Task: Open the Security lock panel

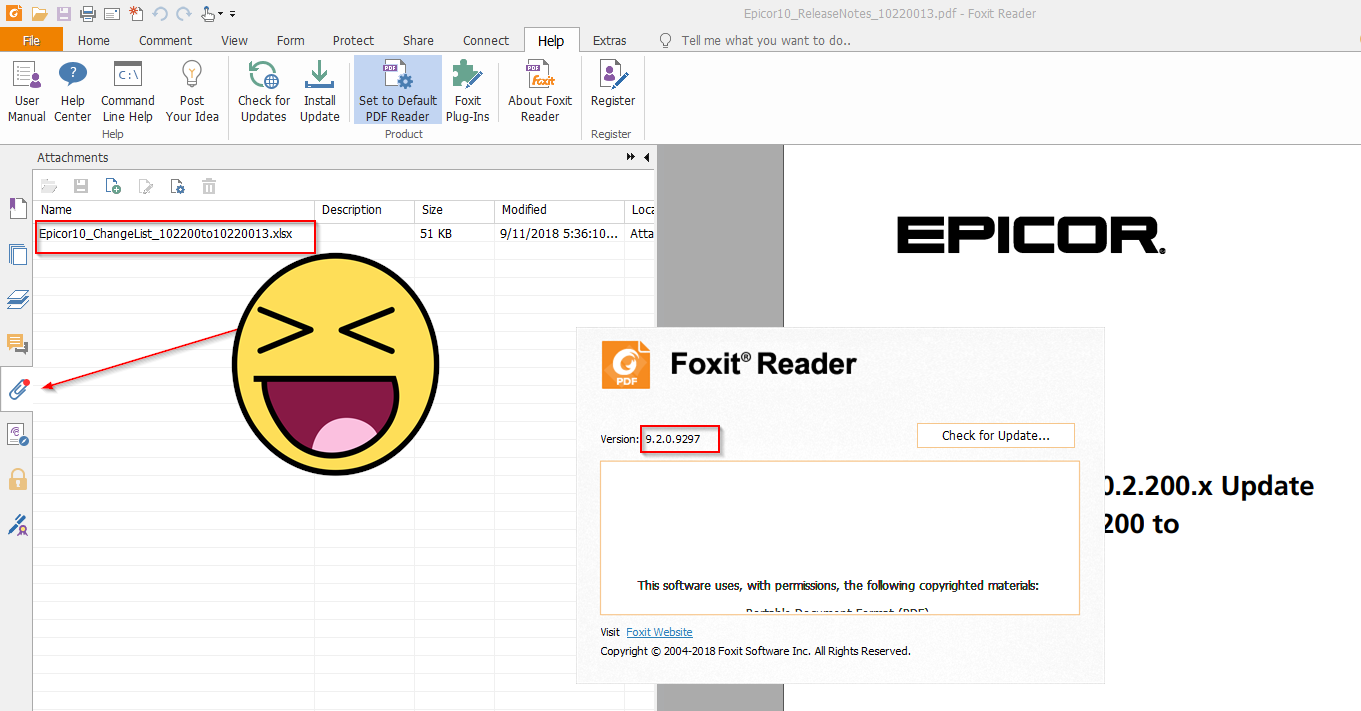Action: click(x=17, y=479)
